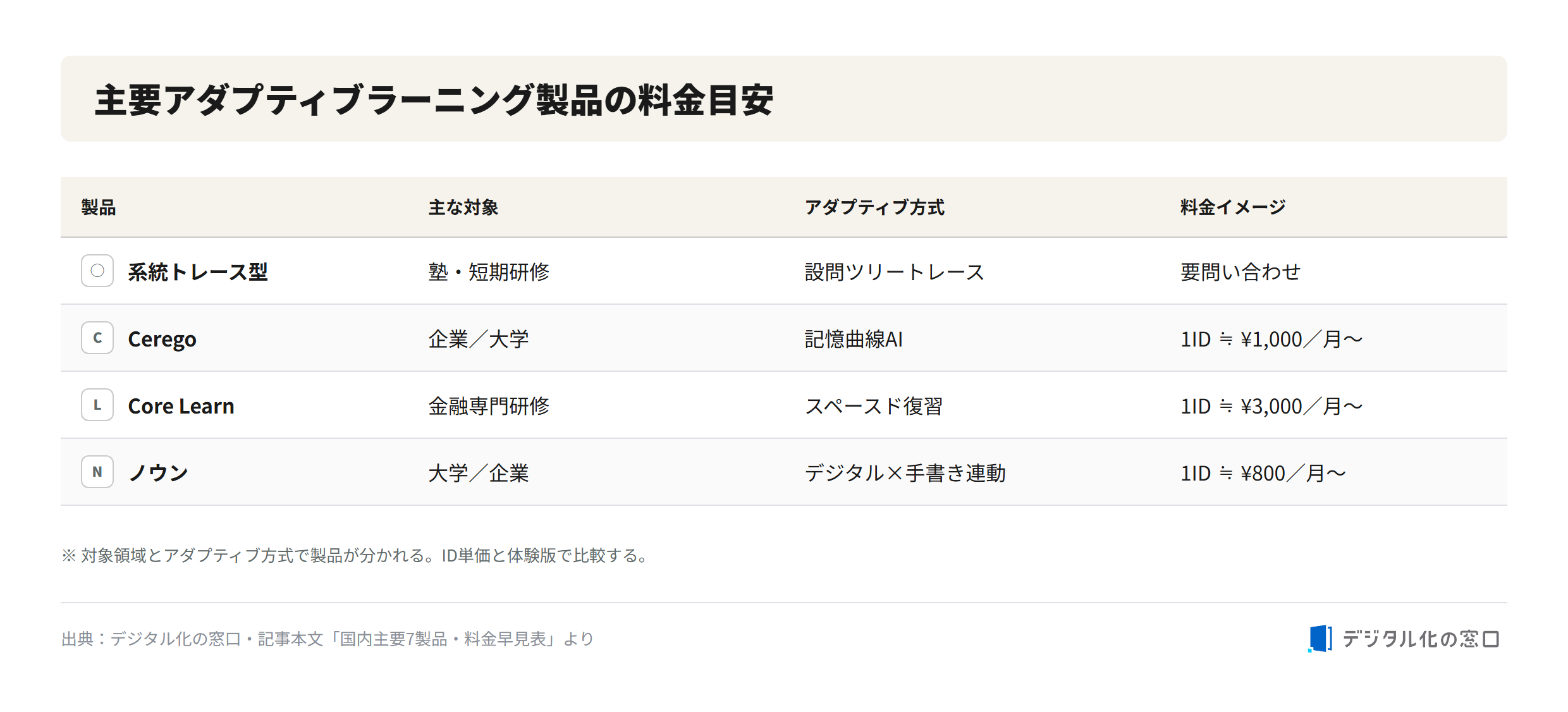Select the 料金イメージ column header

click(1233, 207)
